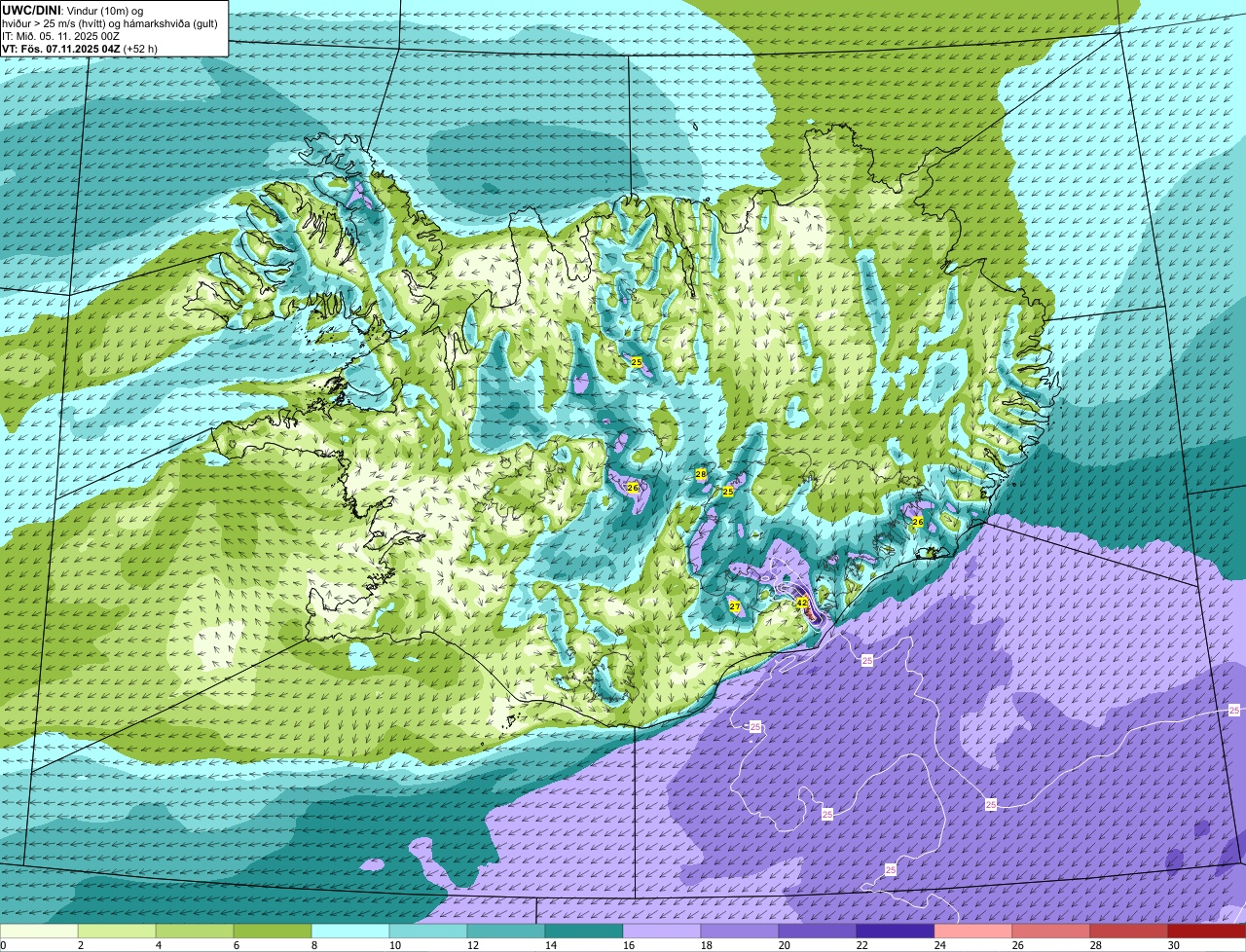
Task: Click the legend scale value 24
Action: point(939,945)
